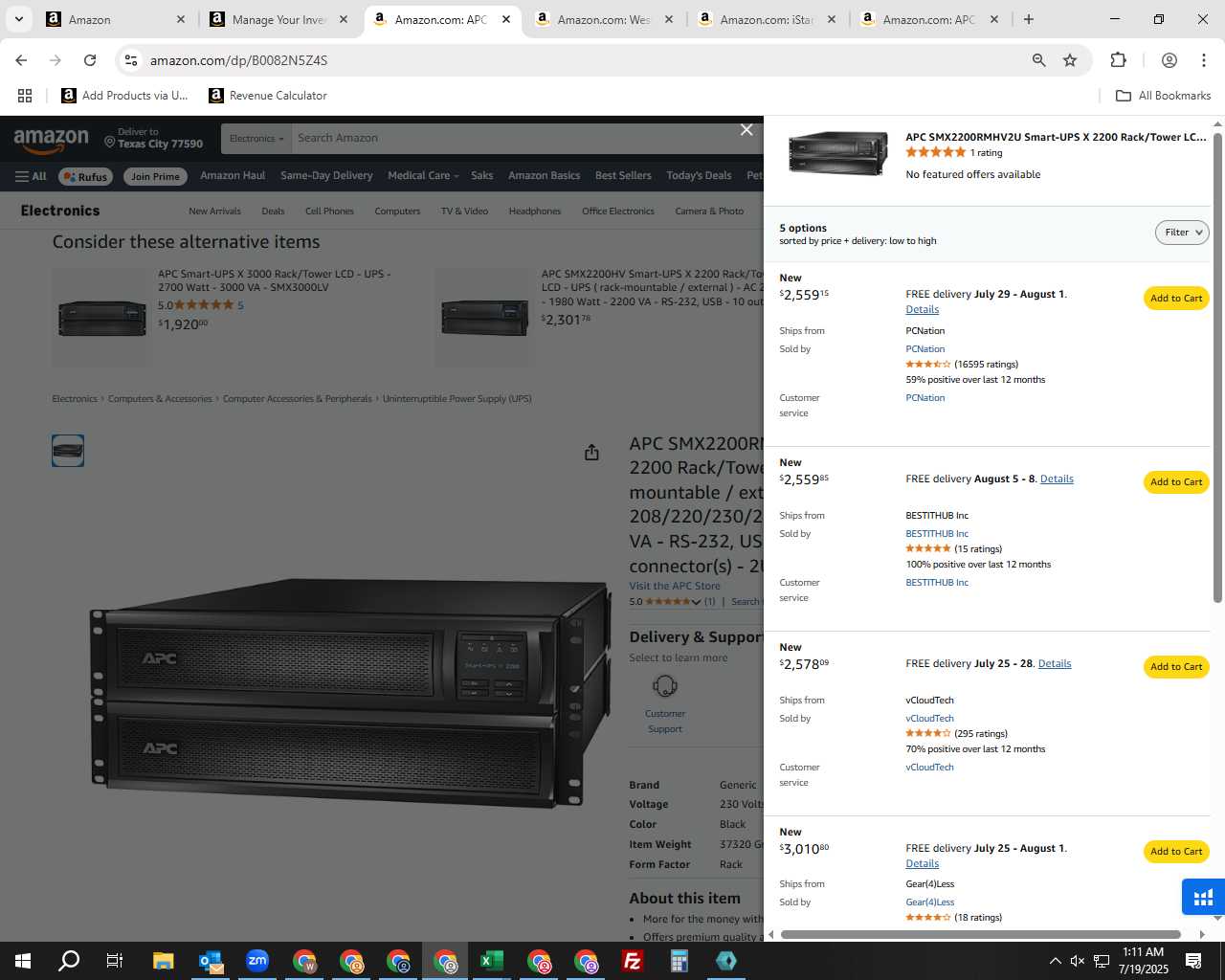1225x980 pixels.
Task: Click Join Prime button
Action: (x=155, y=176)
